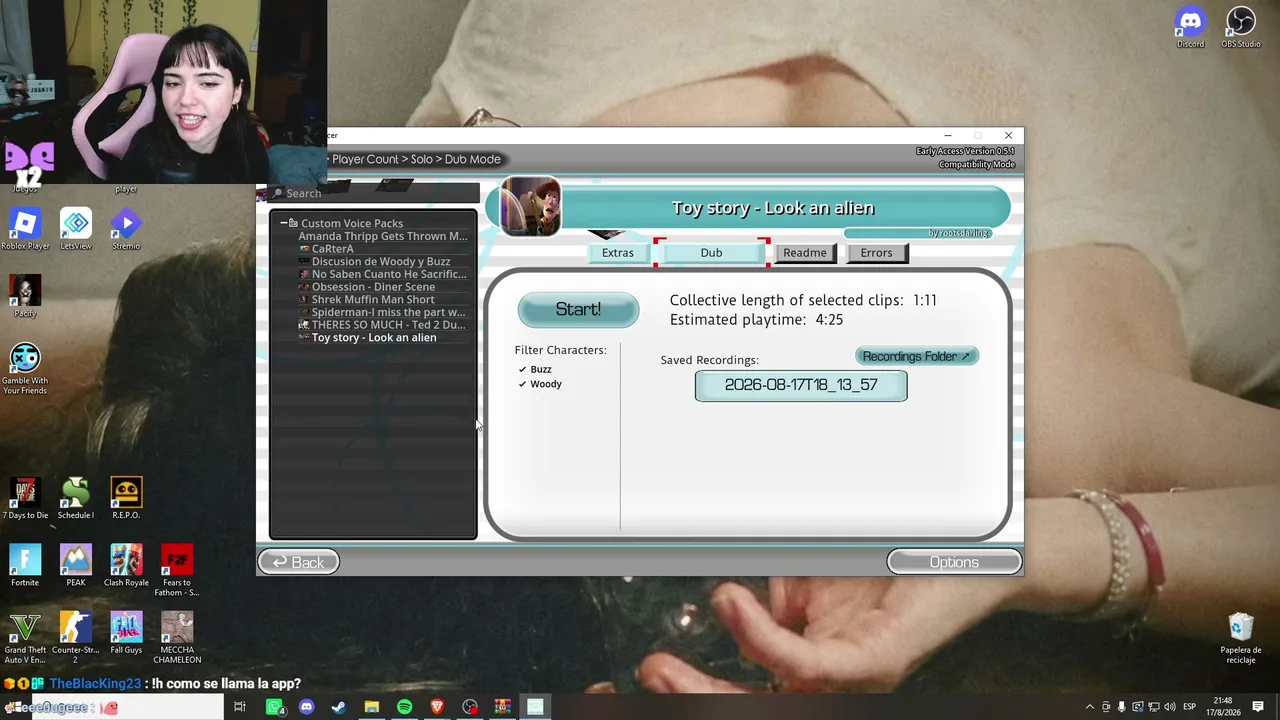Open OBS Studio desktop shortcut
The height and width of the screenshot is (720, 1280).
(x=1240, y=27)
